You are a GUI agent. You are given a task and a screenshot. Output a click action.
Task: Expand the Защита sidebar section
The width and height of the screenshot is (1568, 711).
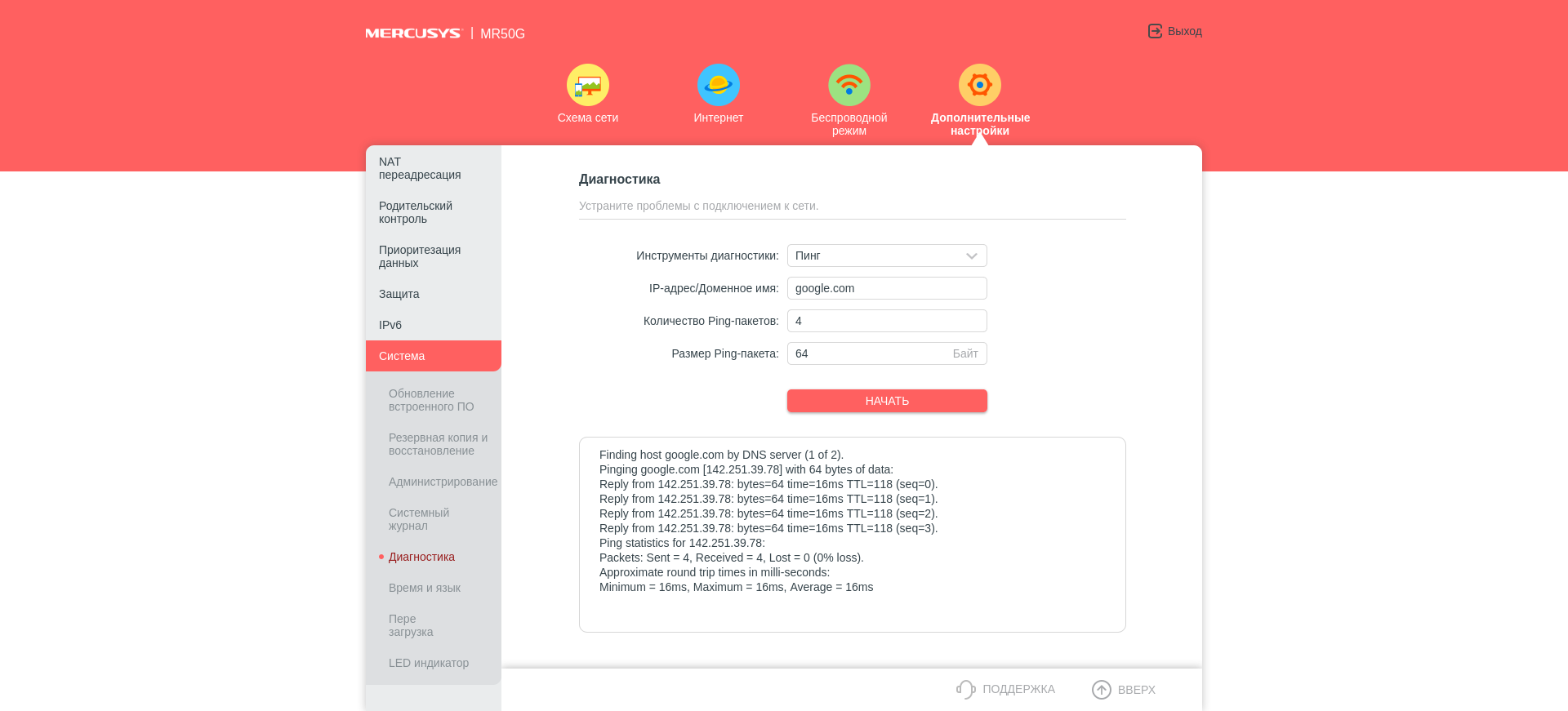tap(399, 294)
